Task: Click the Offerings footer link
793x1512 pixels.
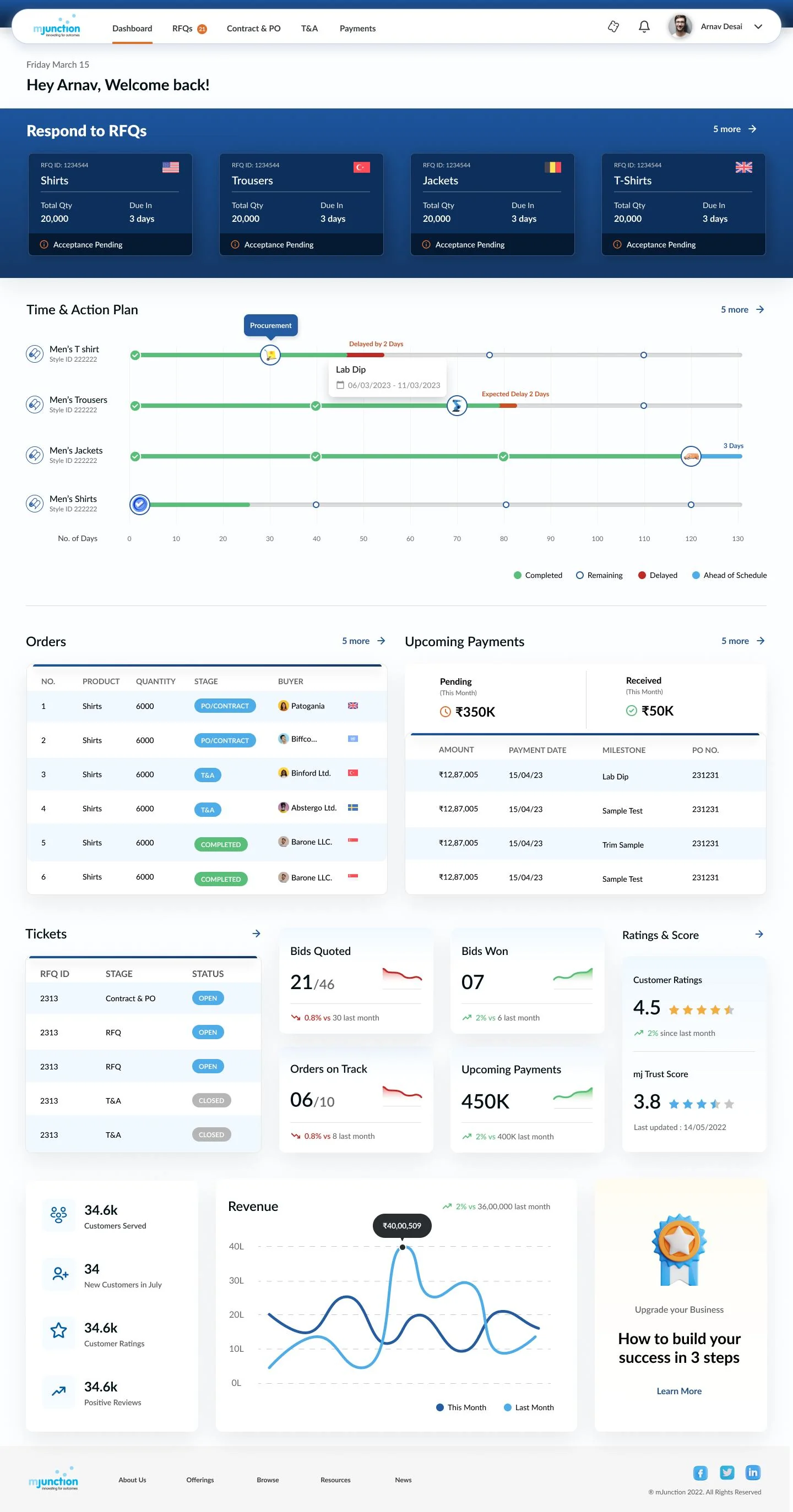Action: coord(200,1480)
